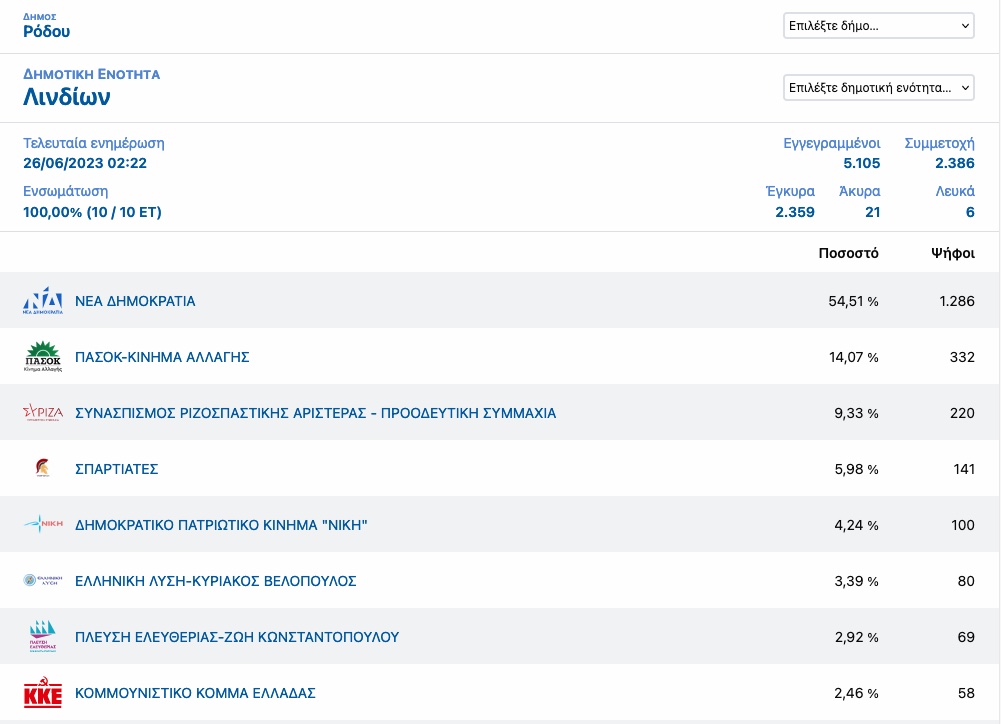1001x724 pixels.
Task: Open the ΣΥΝΑΣΠΙΣΜΟΣ ΡΙΖΟΣΠΑΣΤΙΚΗΣ ΑΡΙΣΤΕΡΑΣ link
Action: click(x=315, y=413)
